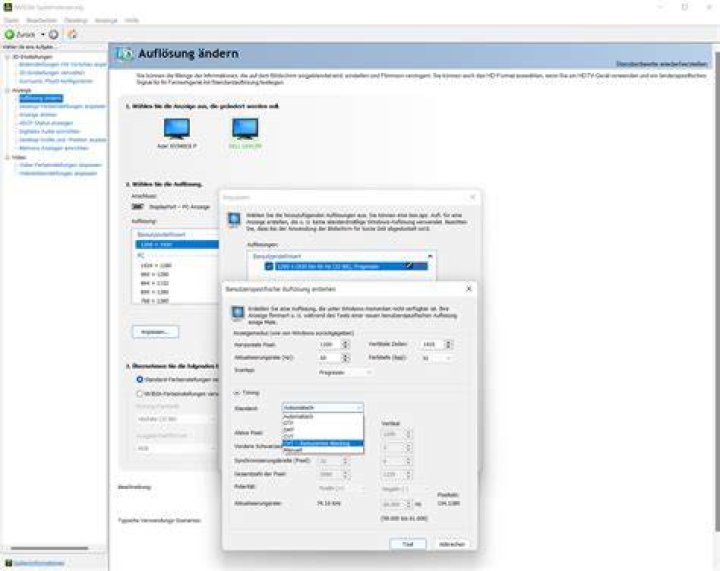The width and height of the screenshot is (720, 571).
Task: Open Mehrere Anzeigen einrichten
Action: (x=54, y=148)
